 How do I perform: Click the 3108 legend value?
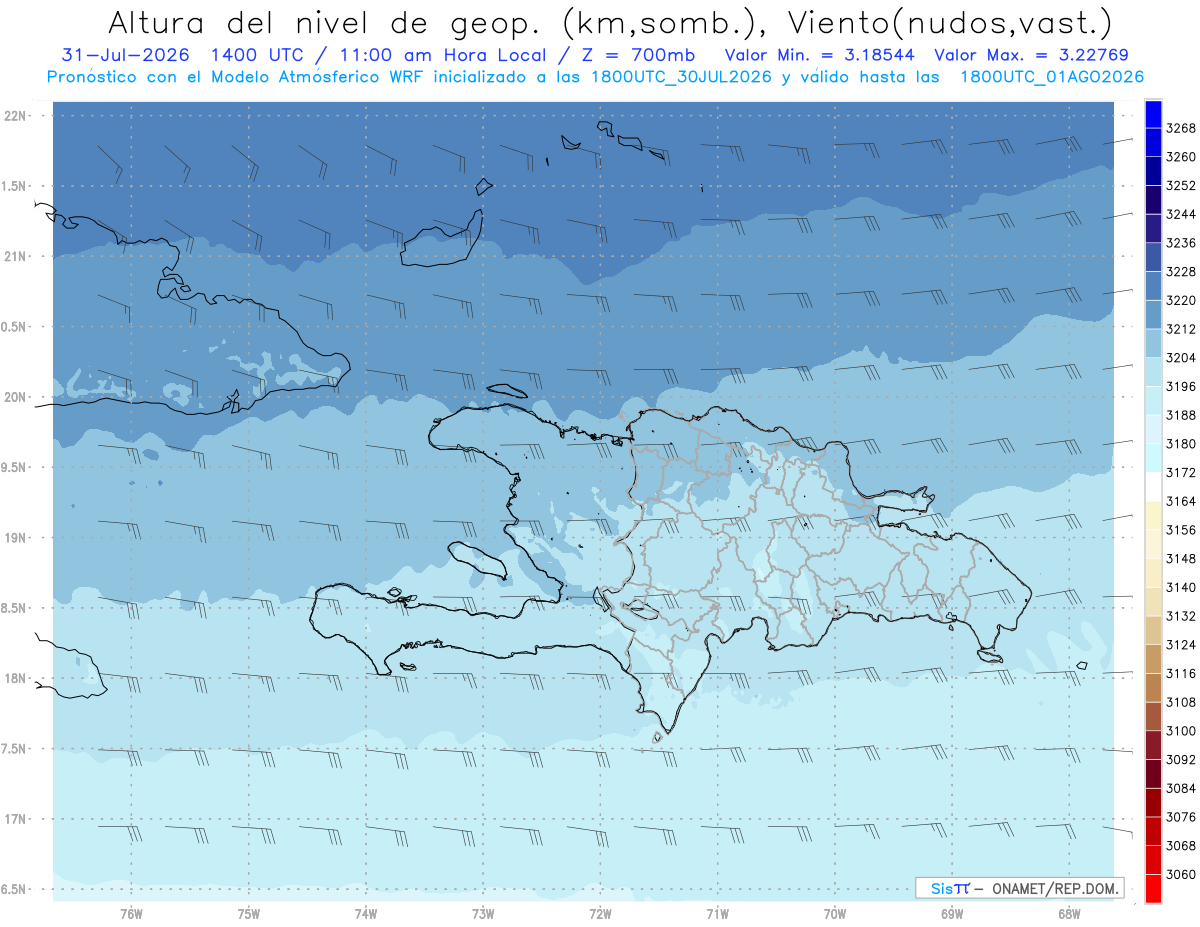1180,702
